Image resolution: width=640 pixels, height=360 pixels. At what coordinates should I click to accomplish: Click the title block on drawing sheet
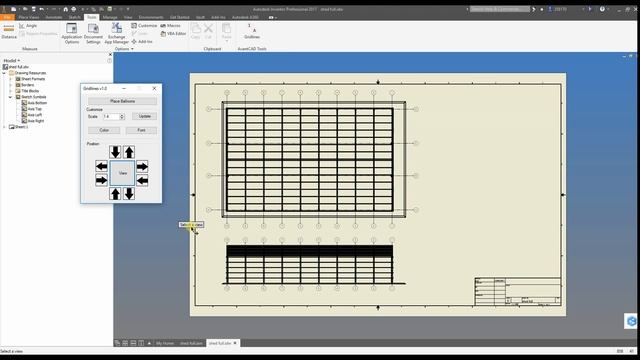pos(518,291)
